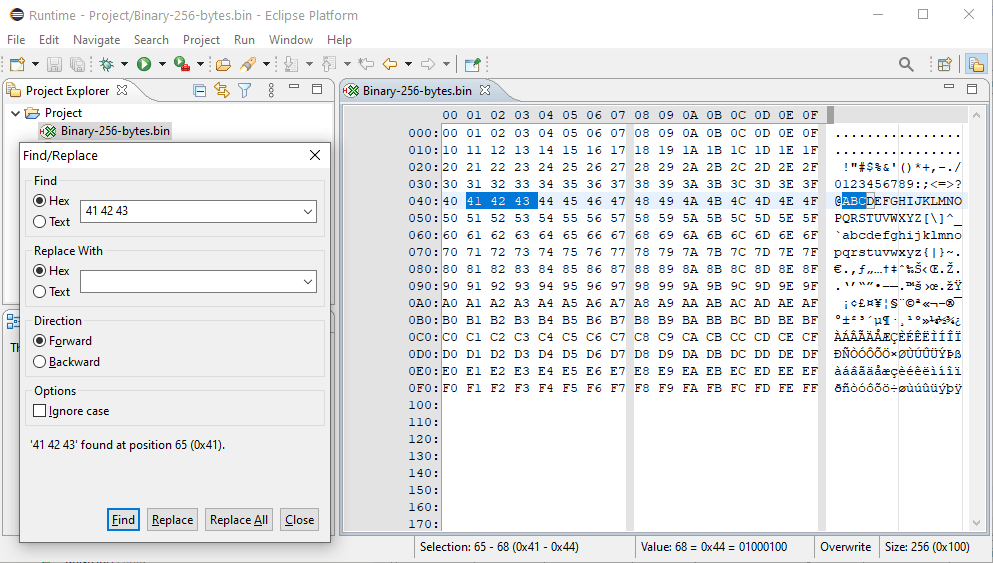Click the Next Annotation icon

pos(291,64)
